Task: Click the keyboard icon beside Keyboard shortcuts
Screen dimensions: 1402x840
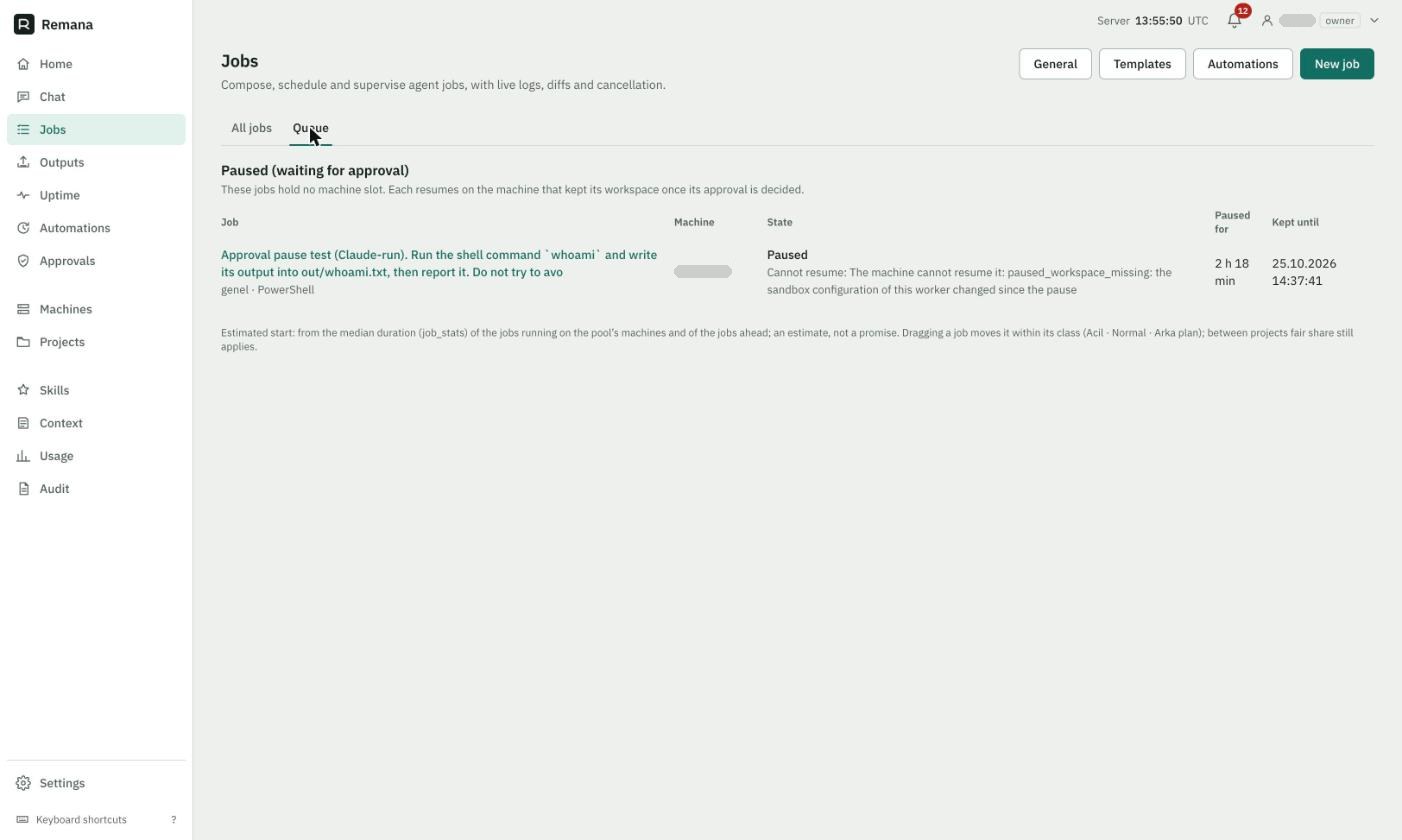Action: coord(23,820)
